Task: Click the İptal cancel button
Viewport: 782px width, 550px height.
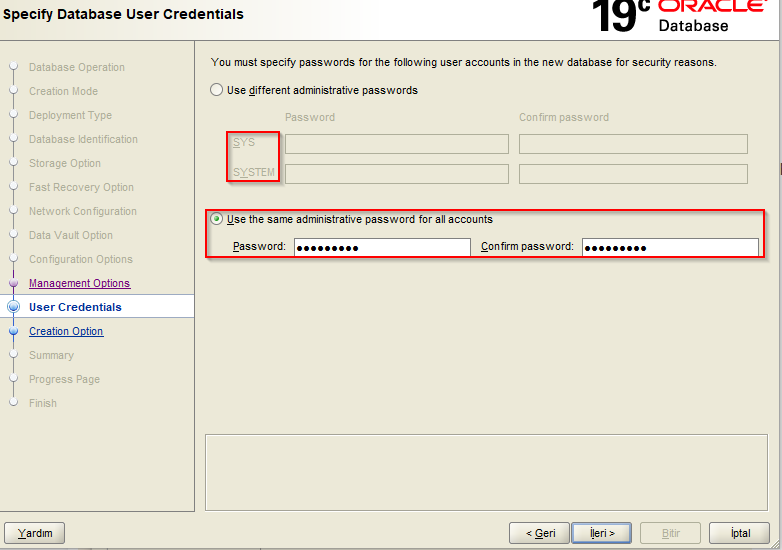Action: pos(740,533)
